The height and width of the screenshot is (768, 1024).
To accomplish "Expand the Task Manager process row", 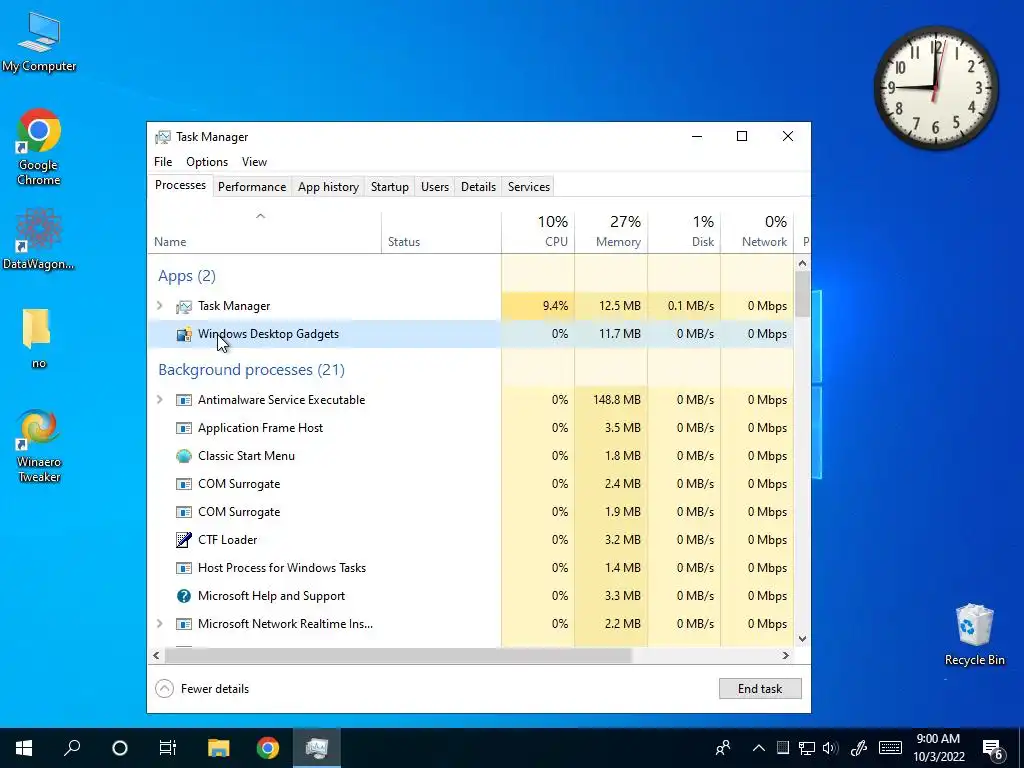I will (x=159, y=306).
